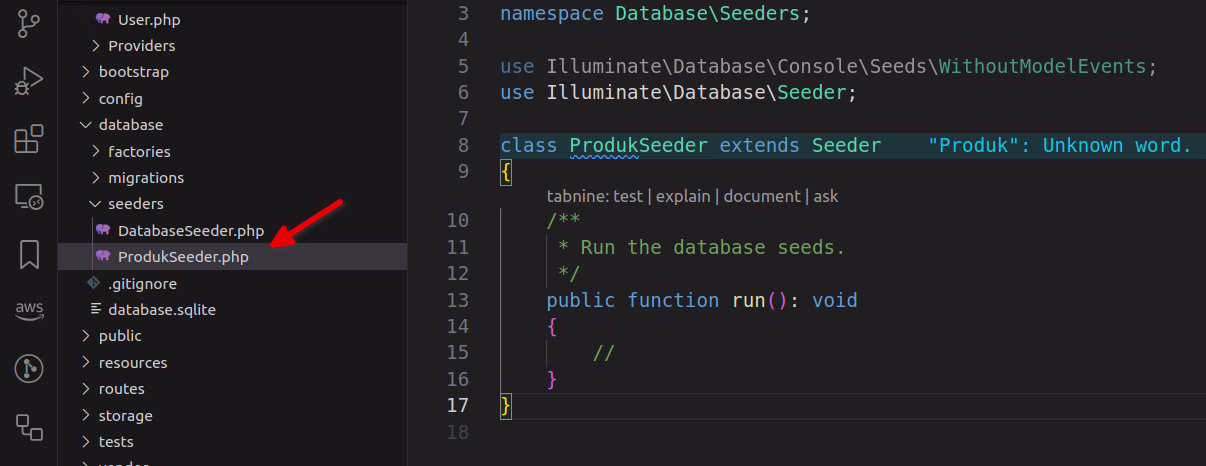Click tabnine 'document' code lens link
Image resolution: width=1206 pixels, height=466 pixels.
(x=762, y=197)
